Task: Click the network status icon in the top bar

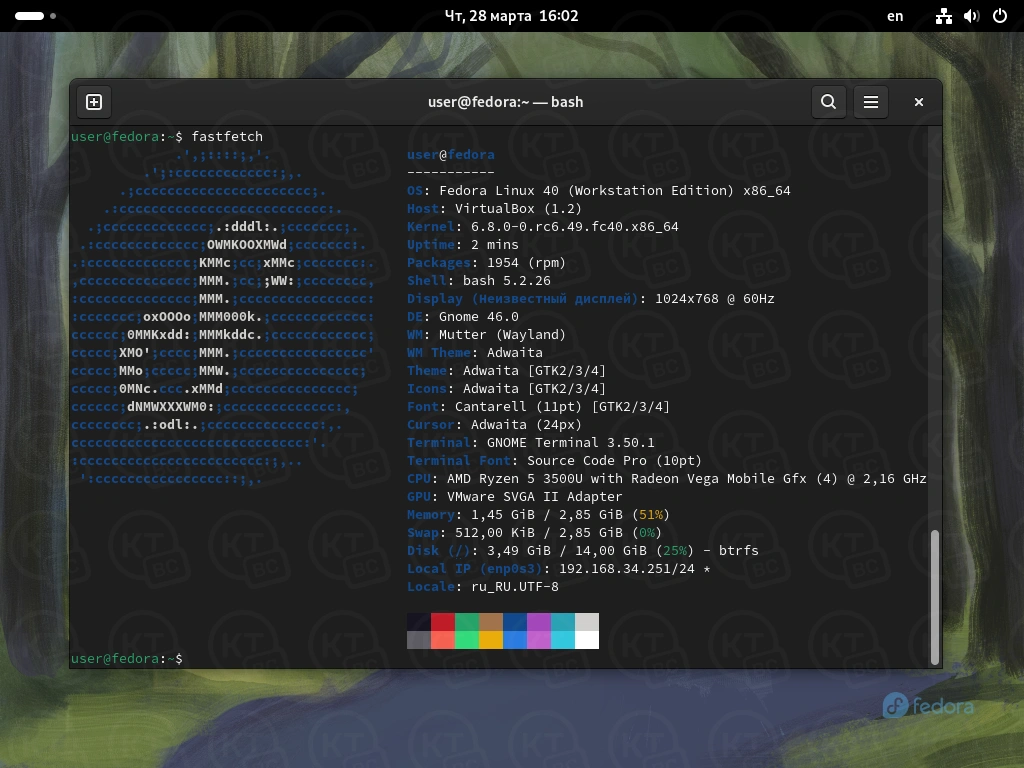Action: tap(944, 16)
